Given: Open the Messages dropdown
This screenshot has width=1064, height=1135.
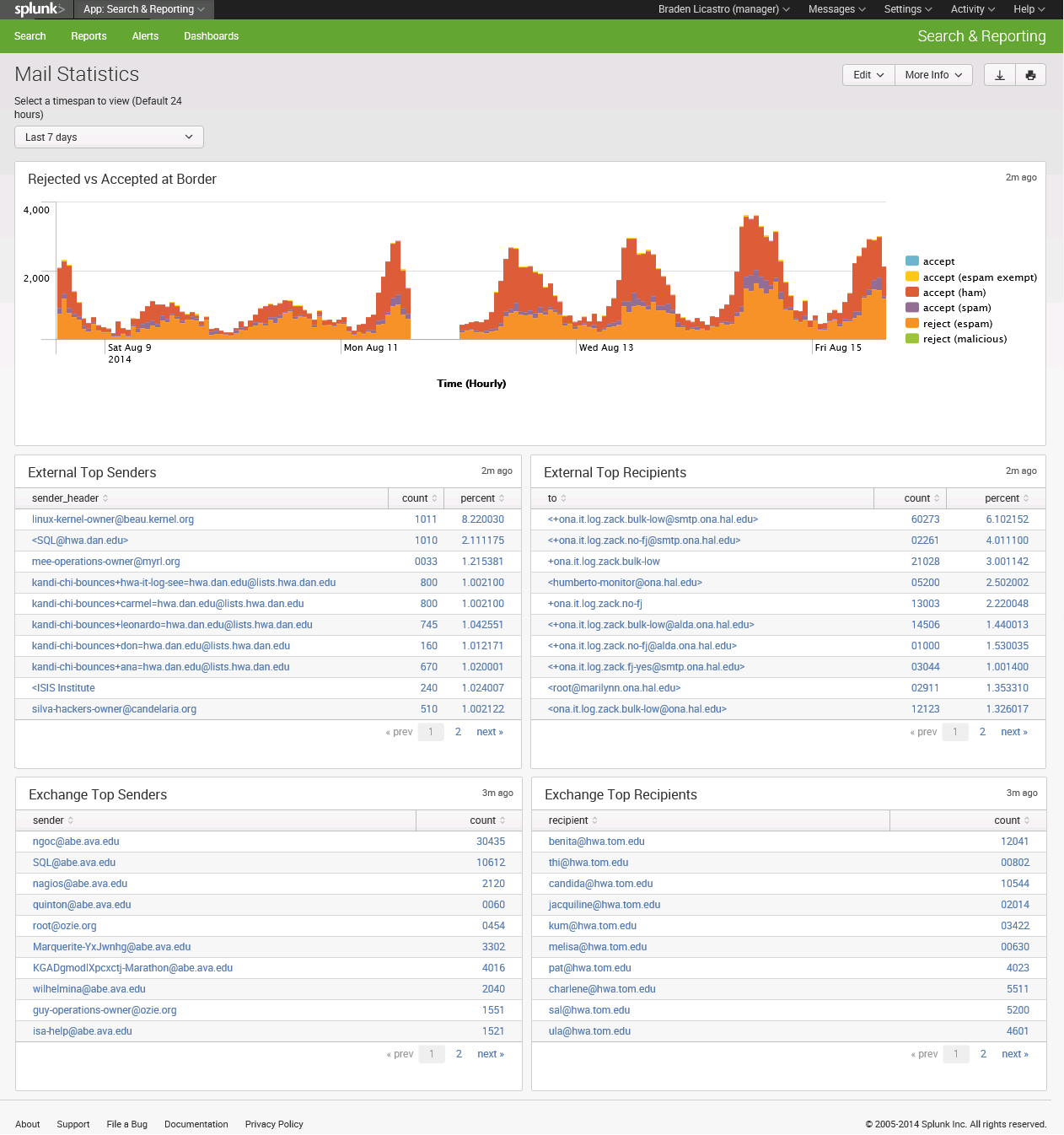Looking at the screenshot, I should (837, 9).
